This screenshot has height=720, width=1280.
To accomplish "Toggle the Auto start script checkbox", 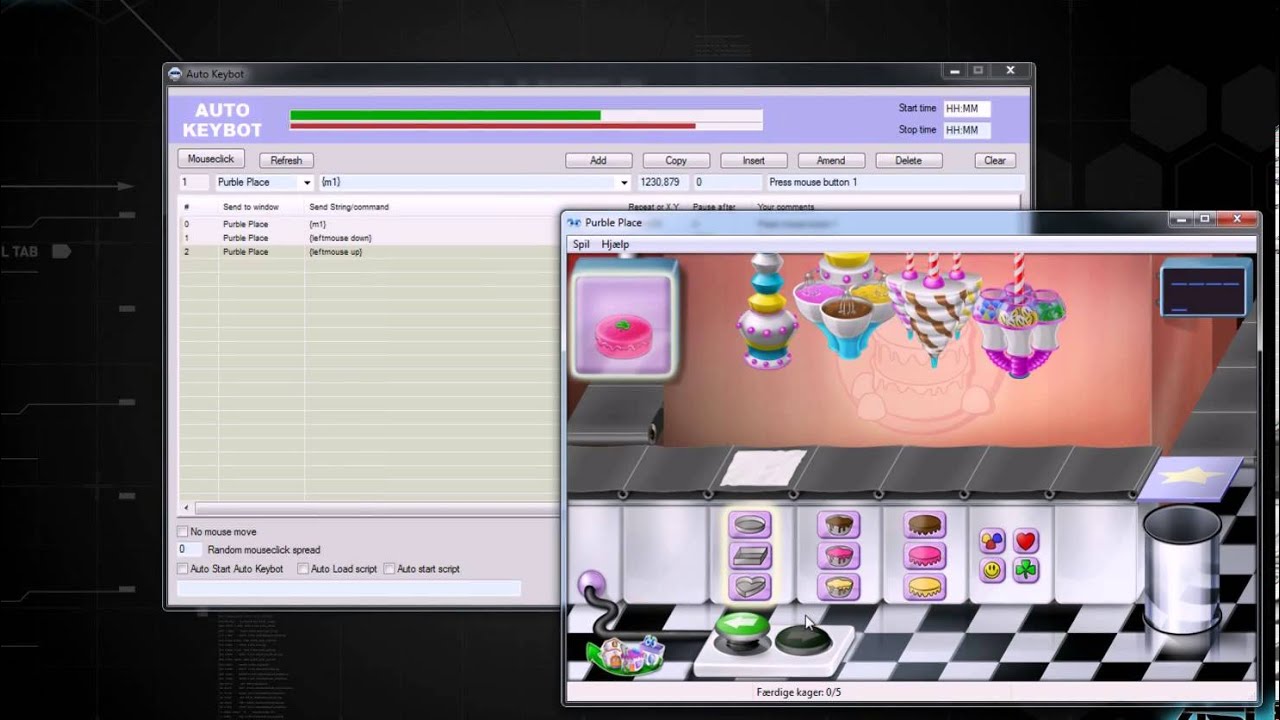I will coord(389,569).
